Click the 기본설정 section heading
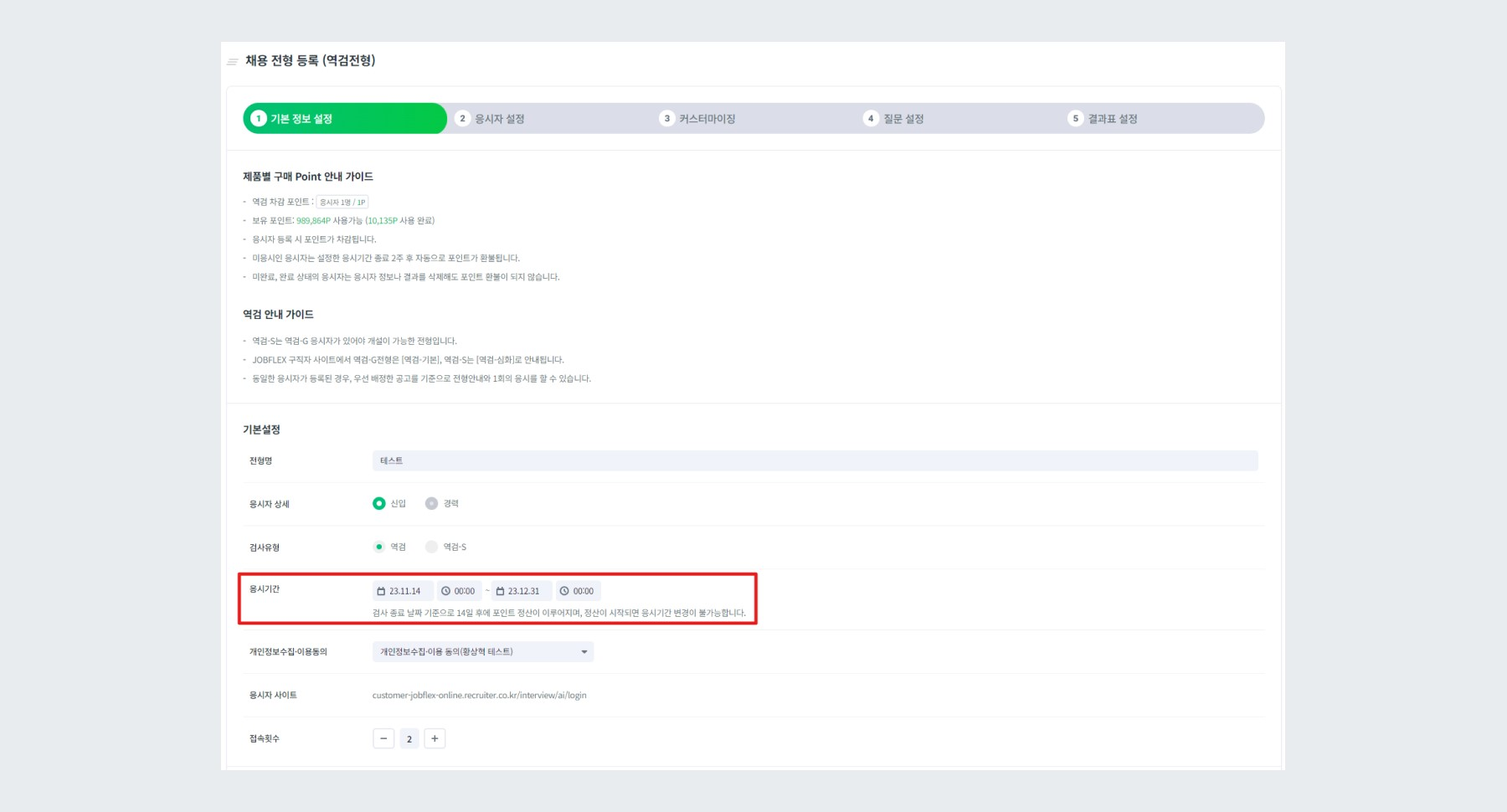The image size is (1507, 812). tap(261, 429)
